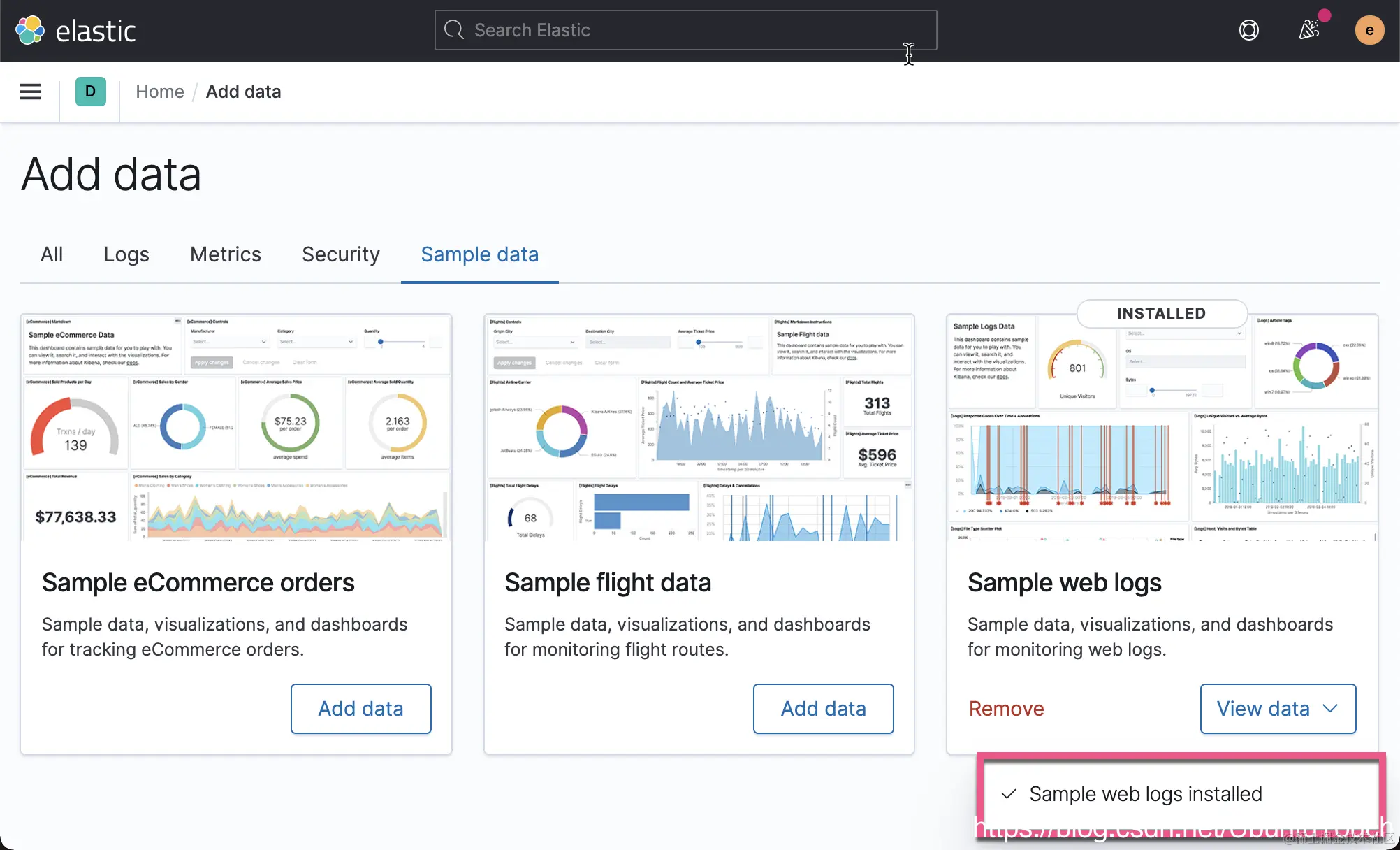Open the newsfeed celebration icon
The width and height of the screenshot is (1400, 850).
pos(1308,30)
